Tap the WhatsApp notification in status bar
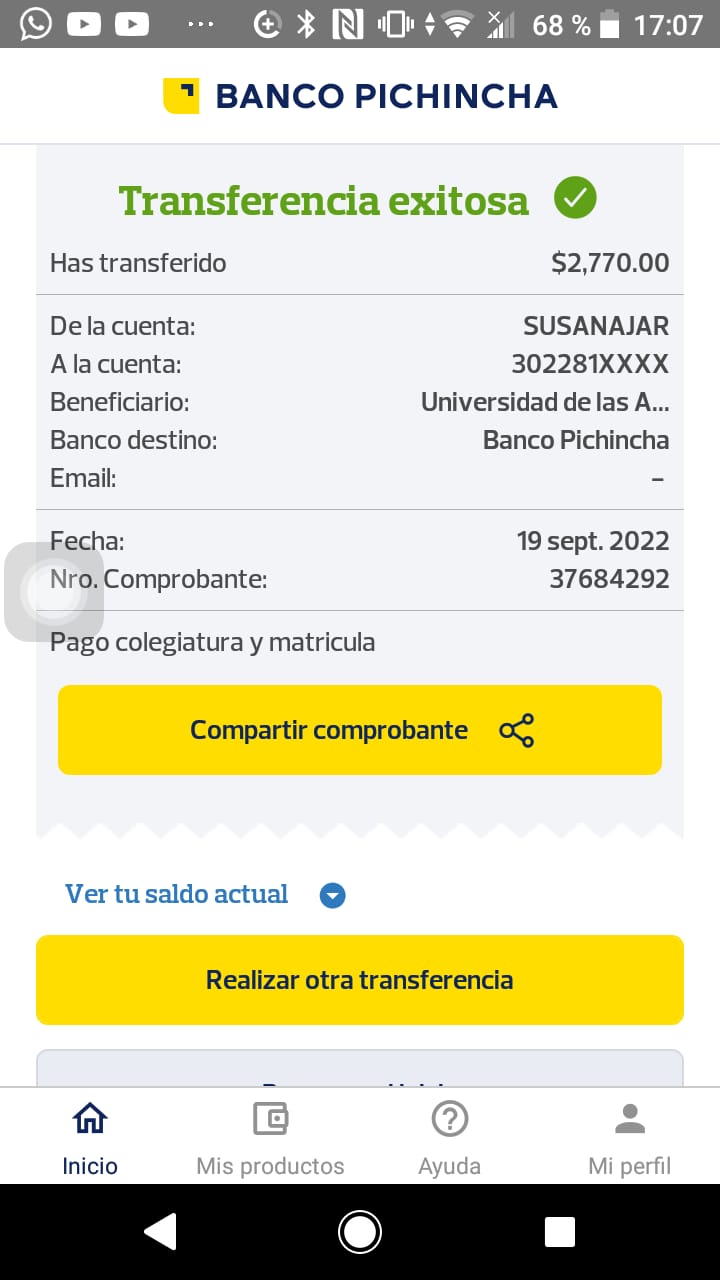 pyautogui.click(x=35, y=23)
